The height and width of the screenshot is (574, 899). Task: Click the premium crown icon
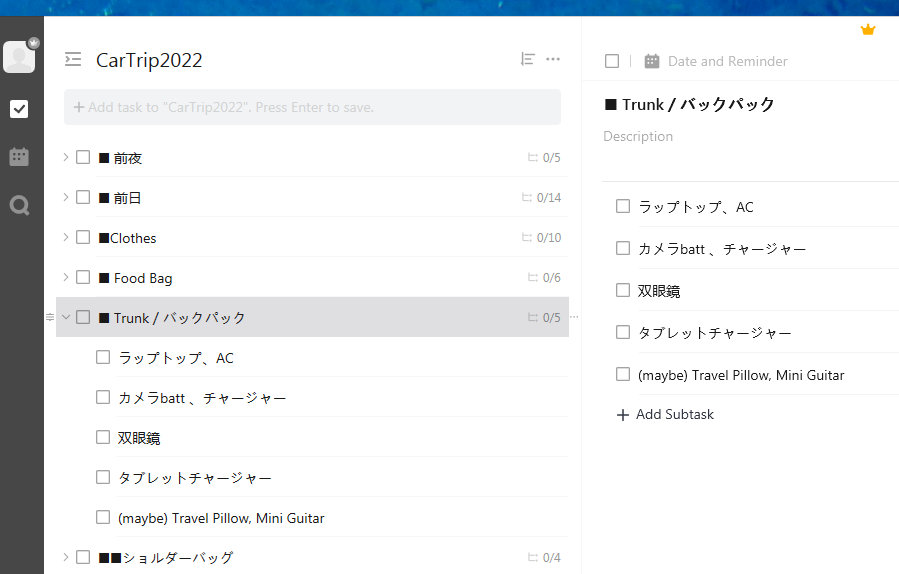point(868,30)
